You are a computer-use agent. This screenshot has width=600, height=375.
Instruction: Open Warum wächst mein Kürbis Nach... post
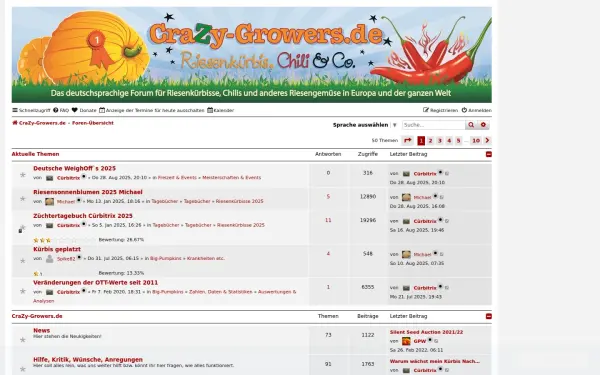pyautogui.click(x=435, y=361)
